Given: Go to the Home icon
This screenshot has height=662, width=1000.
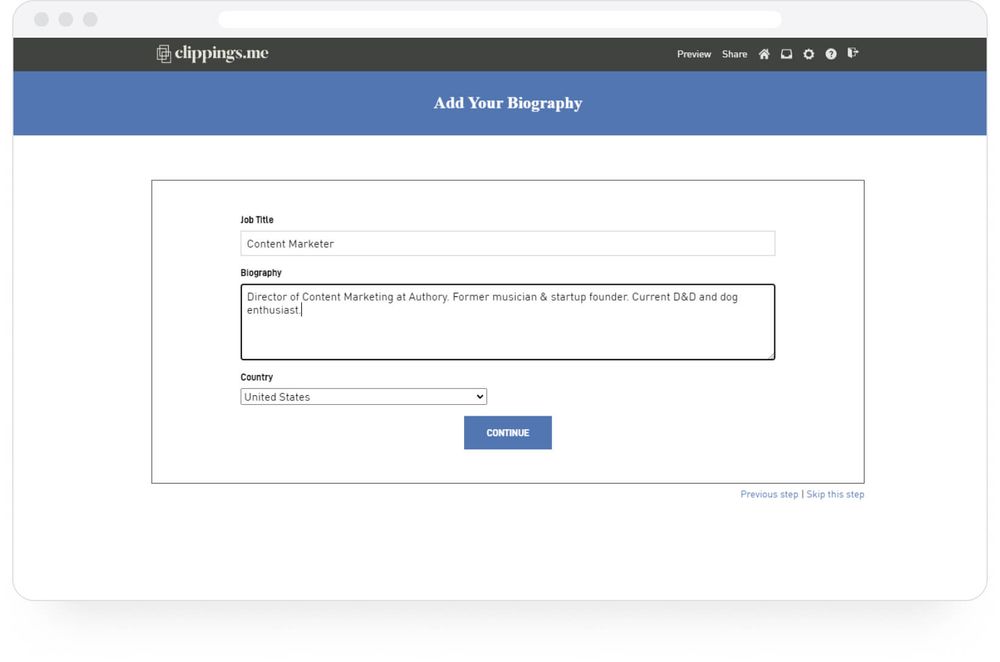Looking at the screenshot, I should click(763, 54).
